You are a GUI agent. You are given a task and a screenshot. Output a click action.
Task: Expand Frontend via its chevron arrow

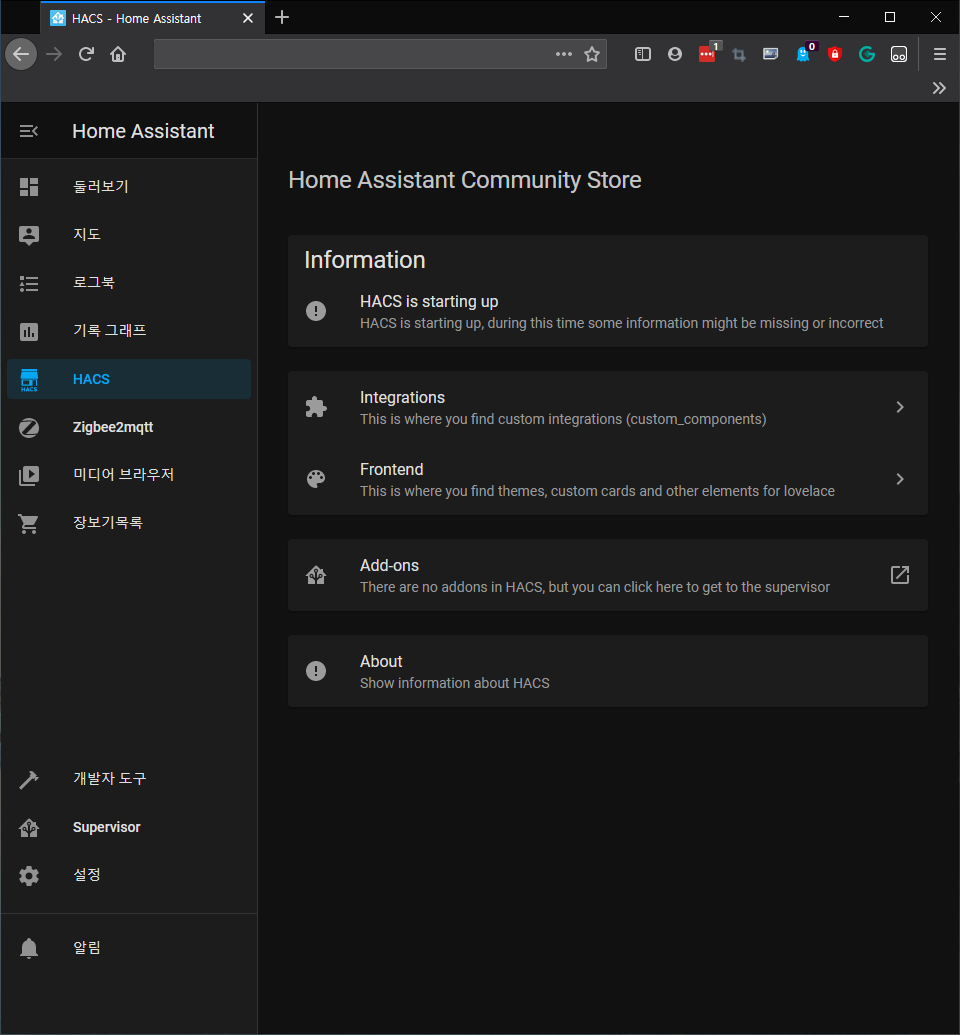click(x=900, y=479)
